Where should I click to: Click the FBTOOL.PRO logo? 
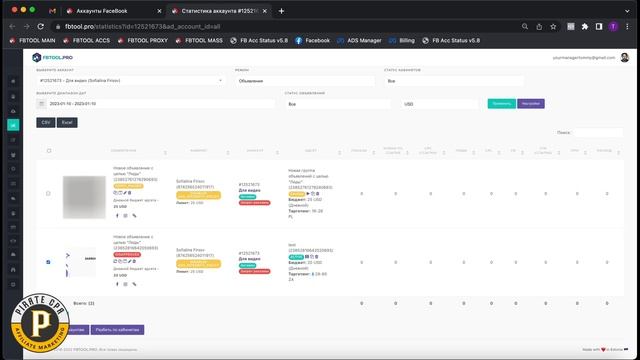52,58
